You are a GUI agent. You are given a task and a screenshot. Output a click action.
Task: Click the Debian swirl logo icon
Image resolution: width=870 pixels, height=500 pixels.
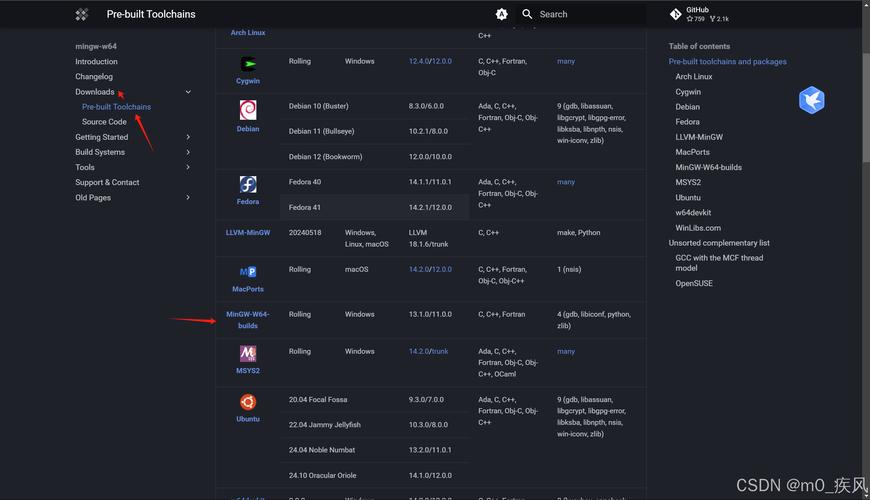(248, 110)
